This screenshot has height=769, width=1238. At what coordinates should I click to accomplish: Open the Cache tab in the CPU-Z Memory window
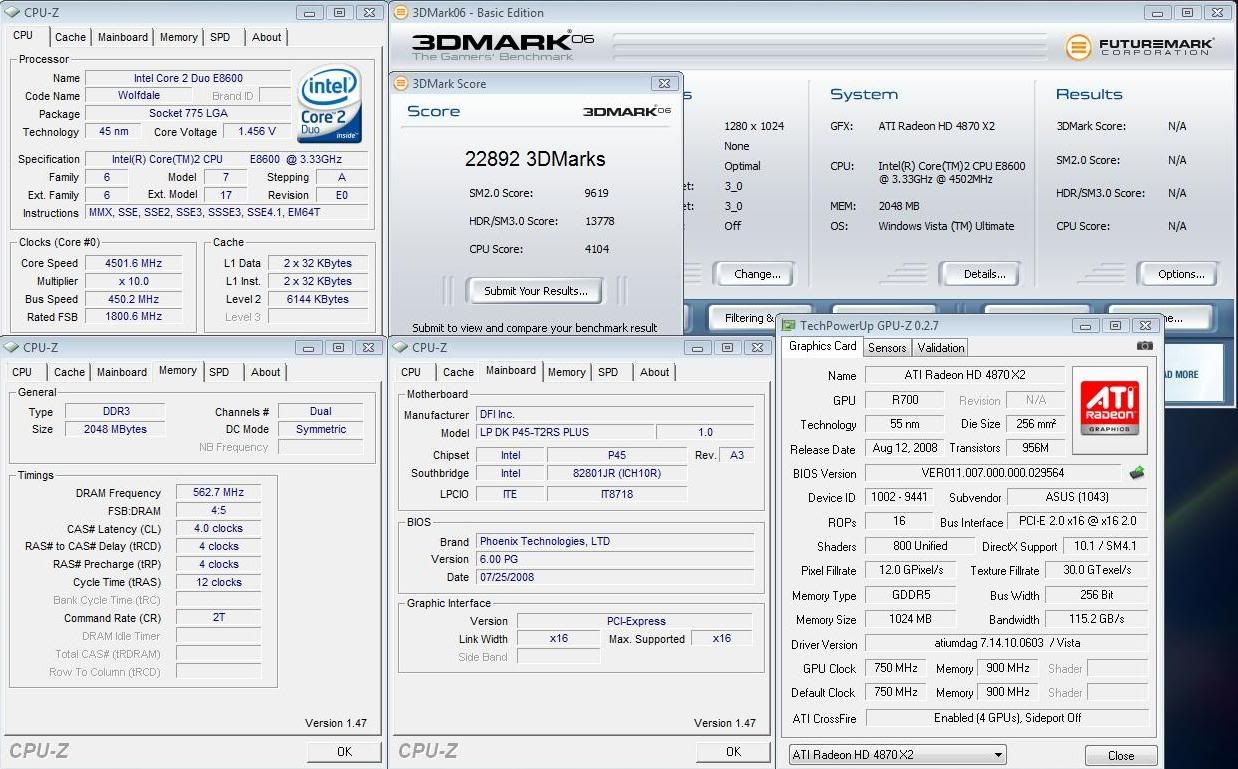point(69,372)
